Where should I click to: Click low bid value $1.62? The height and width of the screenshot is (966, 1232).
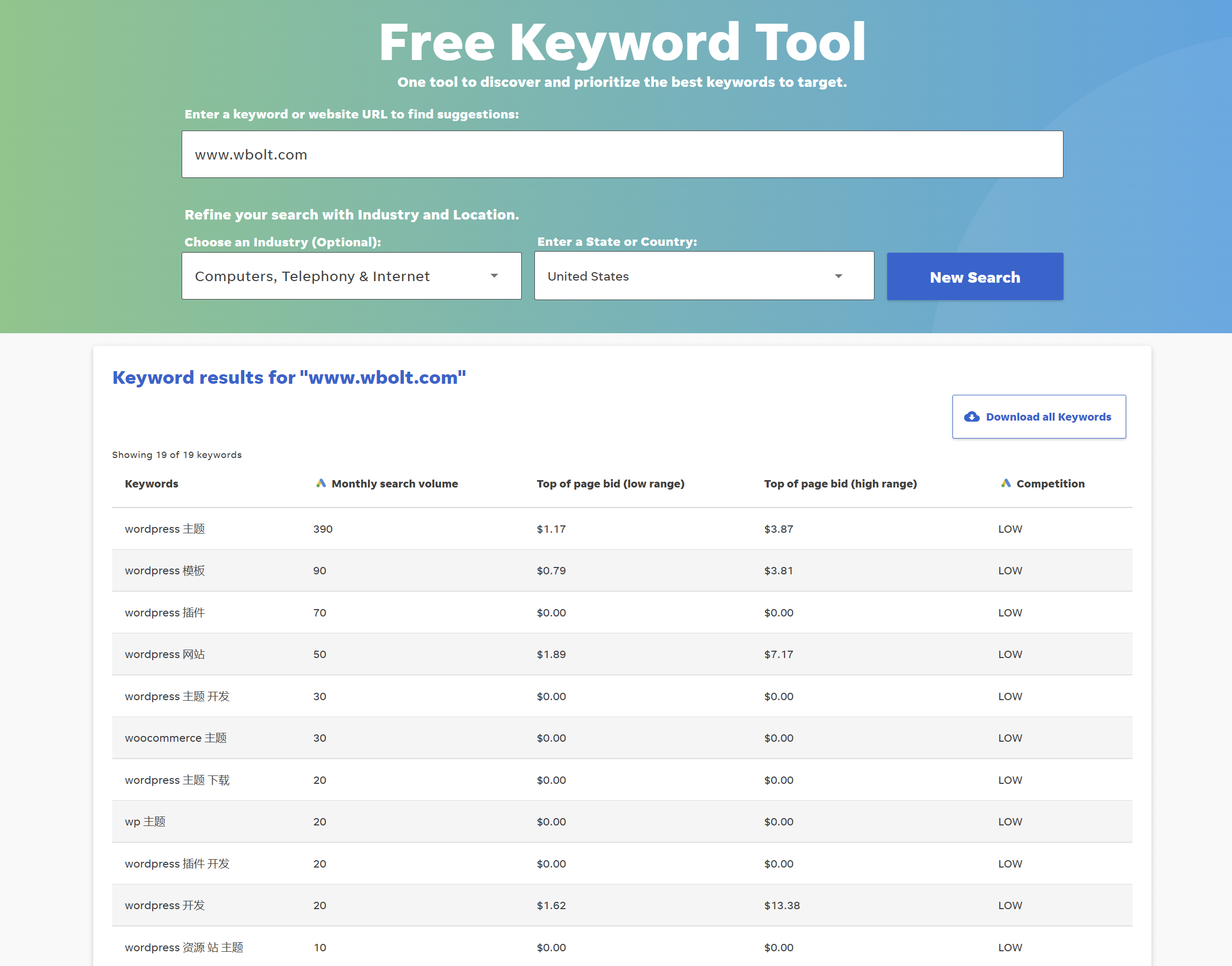click(x=552, y=905)
